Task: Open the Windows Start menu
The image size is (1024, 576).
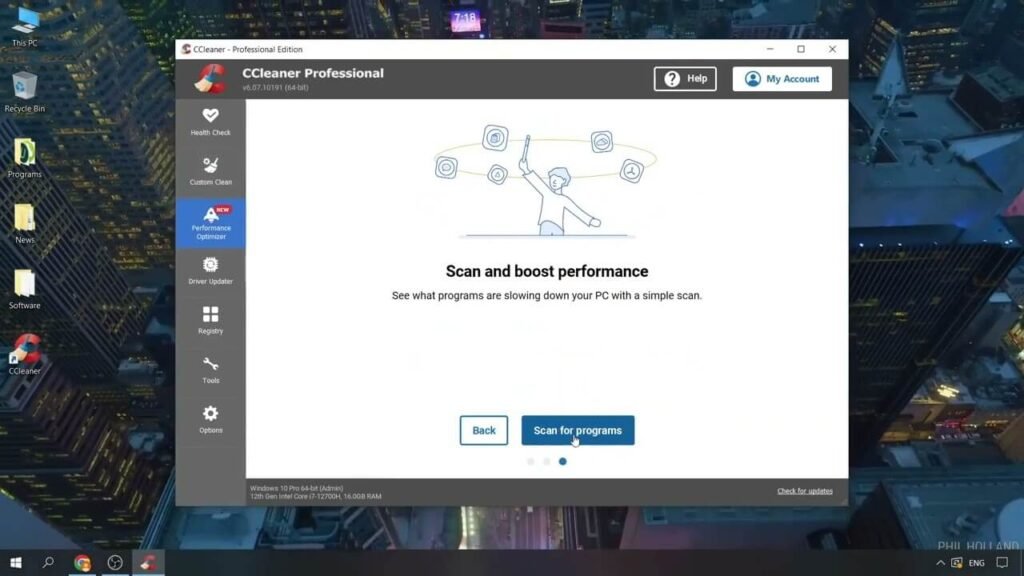Action: [16, 562]
